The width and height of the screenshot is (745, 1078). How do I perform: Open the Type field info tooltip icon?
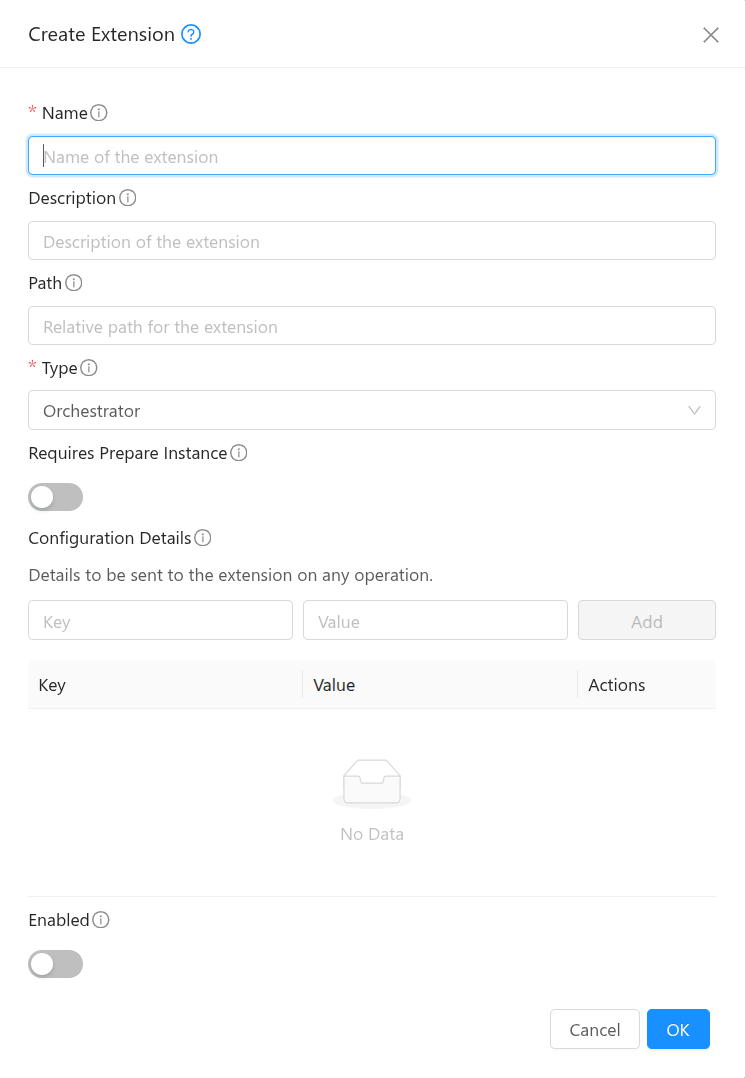click(88, 368)
